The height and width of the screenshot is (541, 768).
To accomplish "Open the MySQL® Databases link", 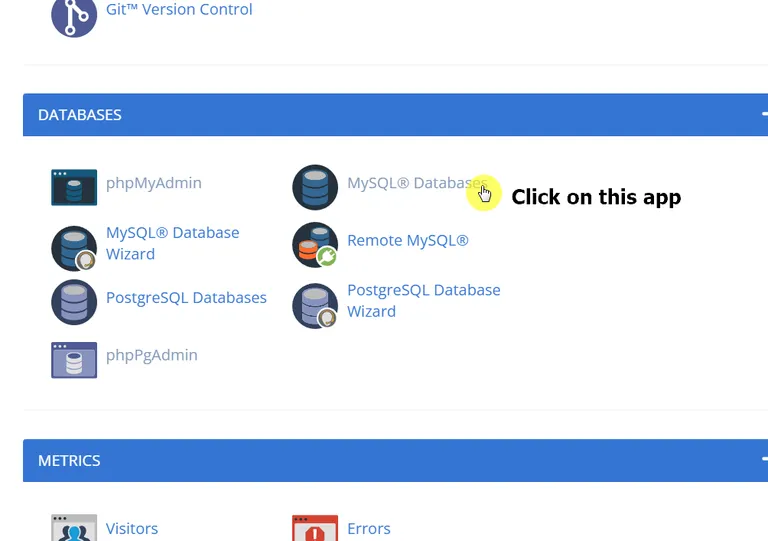I will (417, 183).
